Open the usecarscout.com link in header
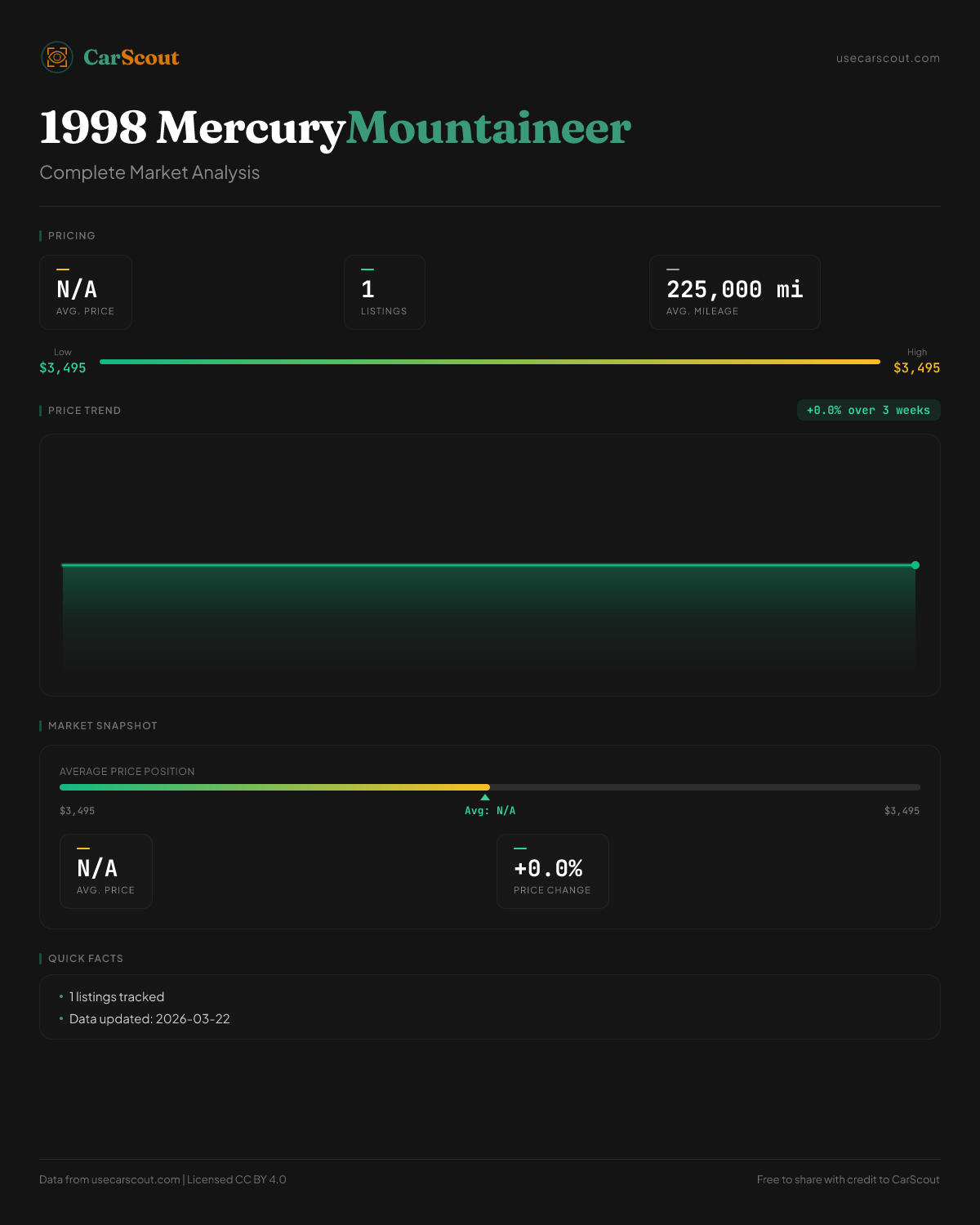This screenshot has width=980, height=1225. (887, 58)
